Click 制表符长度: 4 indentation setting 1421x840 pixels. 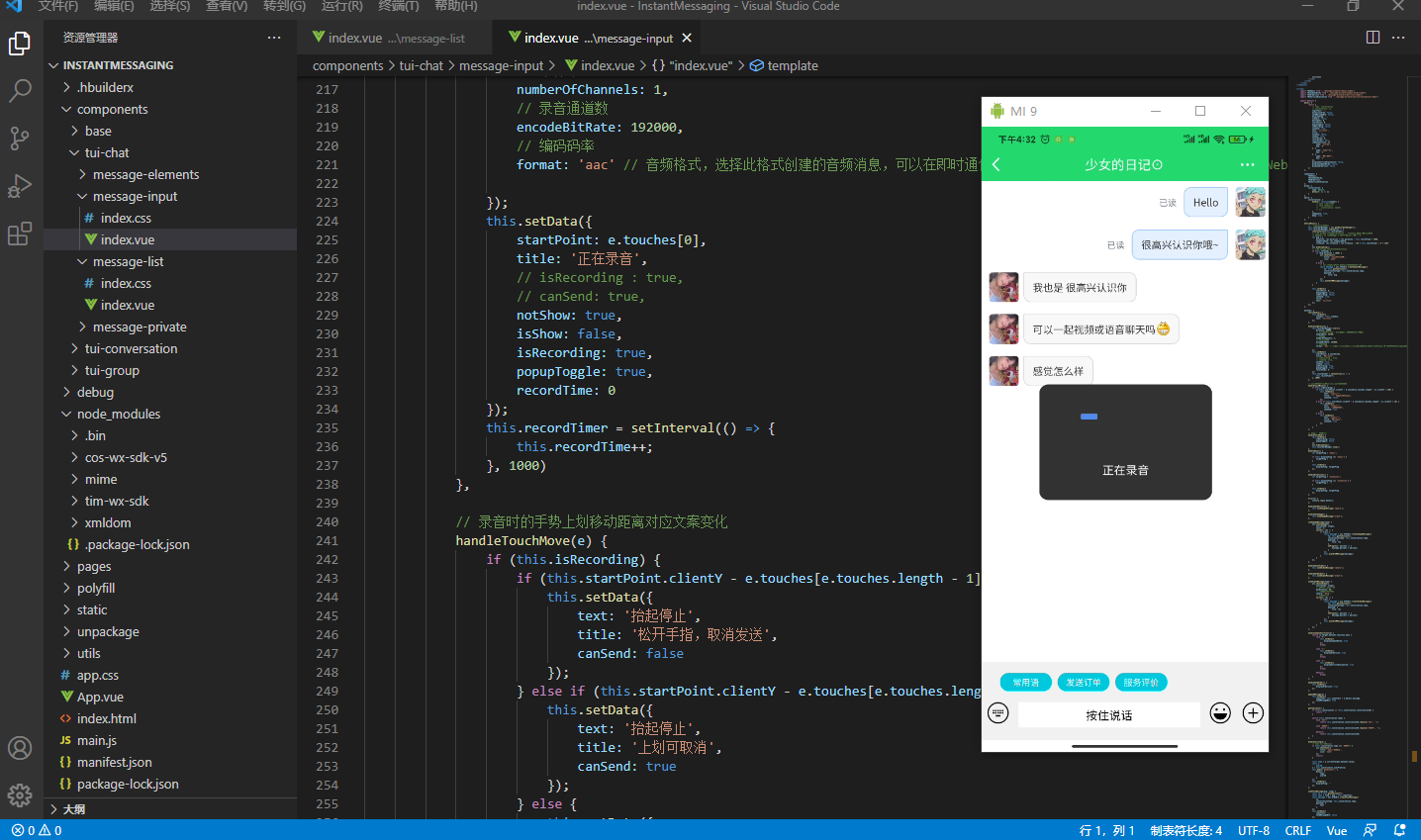coord(1186,830)
